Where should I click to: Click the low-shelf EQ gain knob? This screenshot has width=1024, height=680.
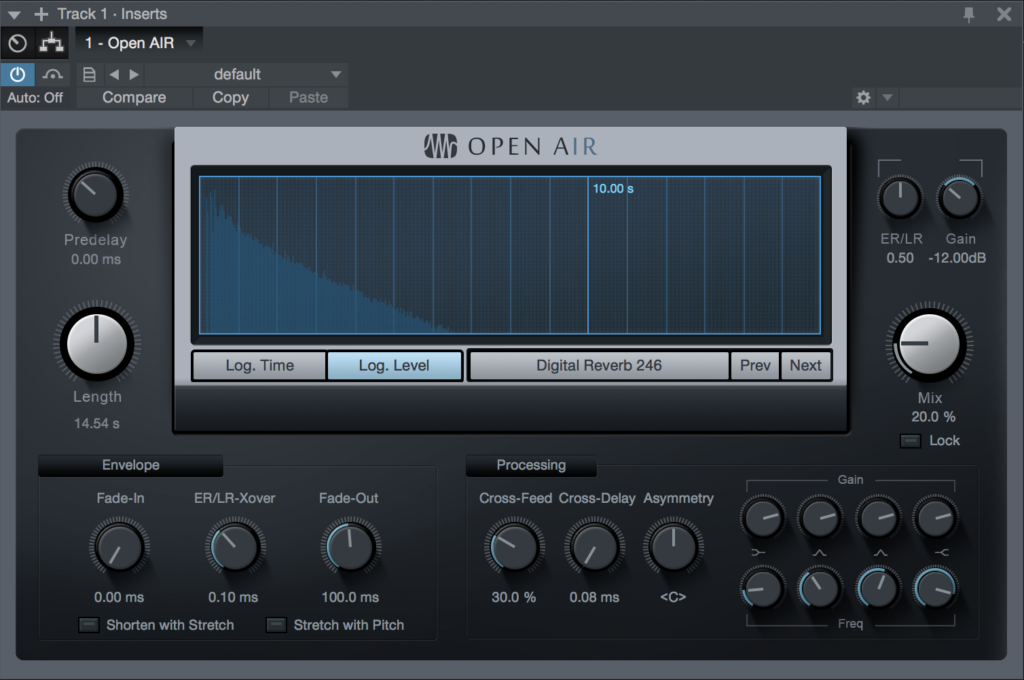pyautogui.click(x=762, y=518)
